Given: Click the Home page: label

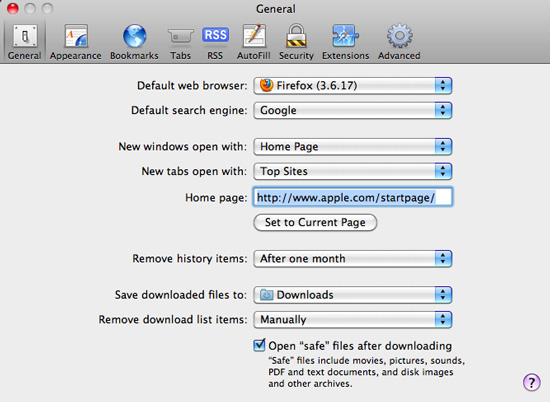Looking at the screenshot, I should coord(216,198).
